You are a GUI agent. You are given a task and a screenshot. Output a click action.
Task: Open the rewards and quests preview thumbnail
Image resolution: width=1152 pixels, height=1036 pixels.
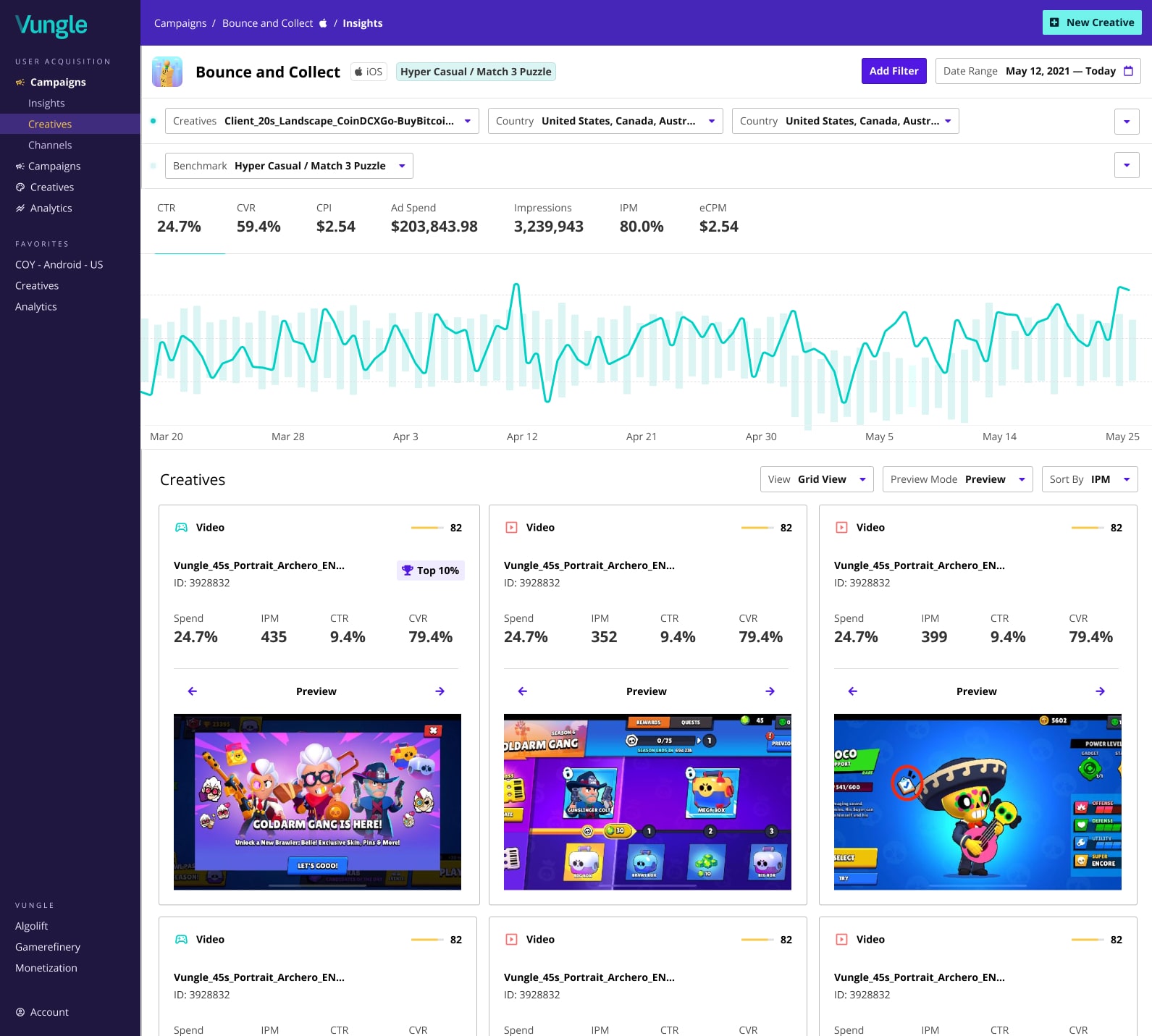647,802
